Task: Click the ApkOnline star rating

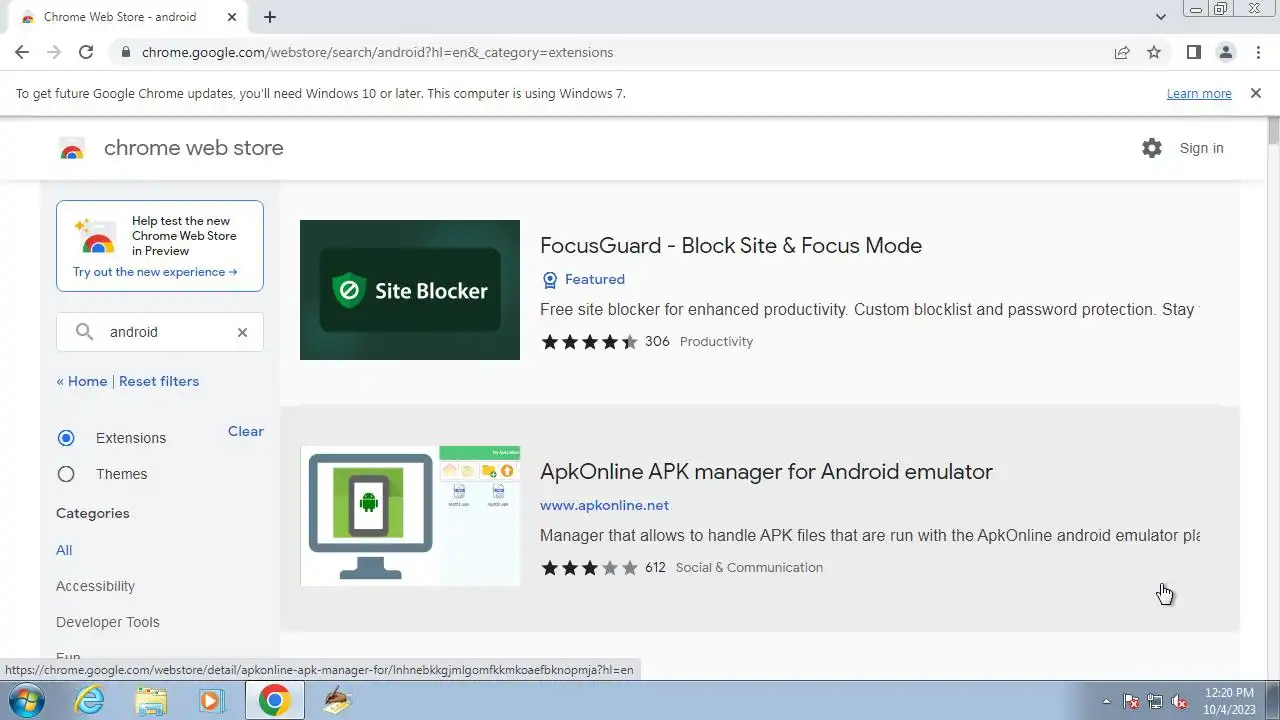Action: point(589,568)
